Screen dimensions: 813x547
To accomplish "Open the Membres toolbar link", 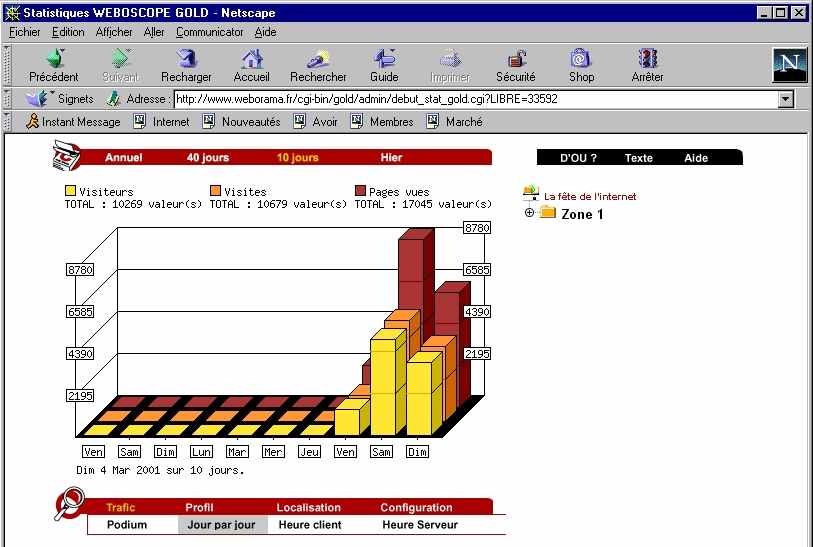I will coord(382,122).
